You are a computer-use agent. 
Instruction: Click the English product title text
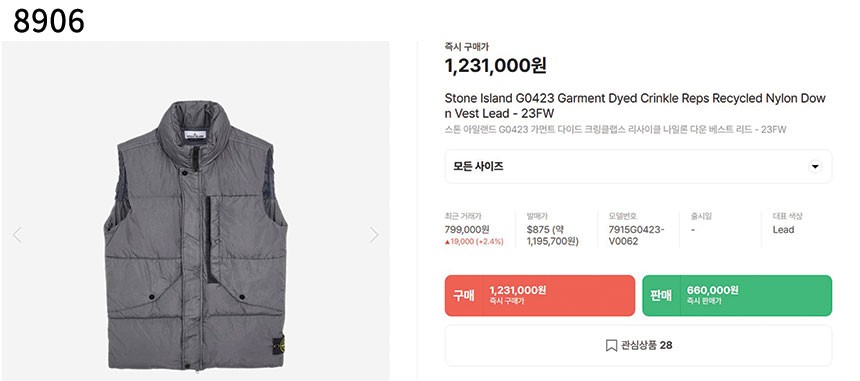[x=635, y=106]
